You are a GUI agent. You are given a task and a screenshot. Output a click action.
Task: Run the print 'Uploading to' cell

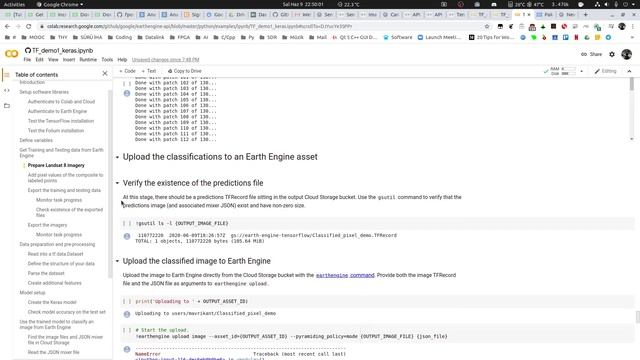(127, 301)
